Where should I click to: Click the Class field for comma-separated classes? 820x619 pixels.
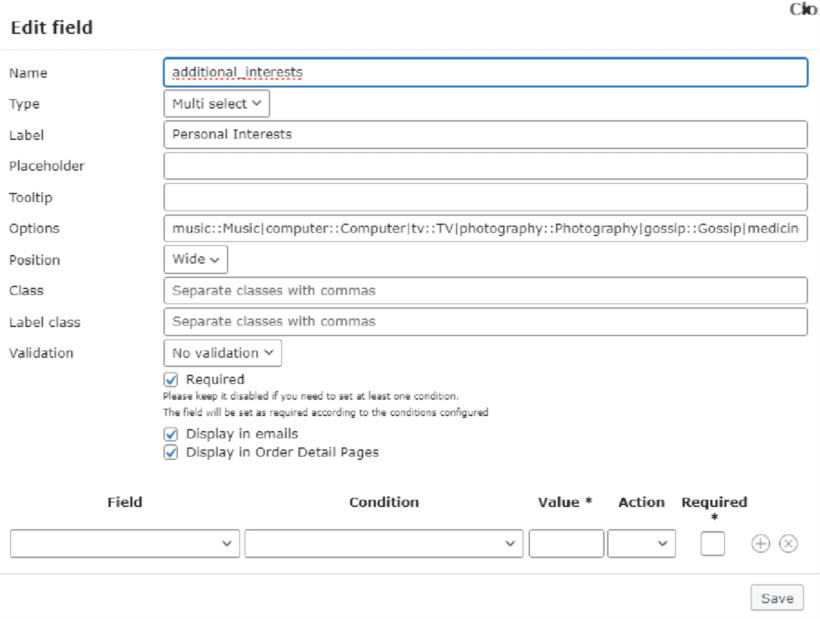pos(487,290)
